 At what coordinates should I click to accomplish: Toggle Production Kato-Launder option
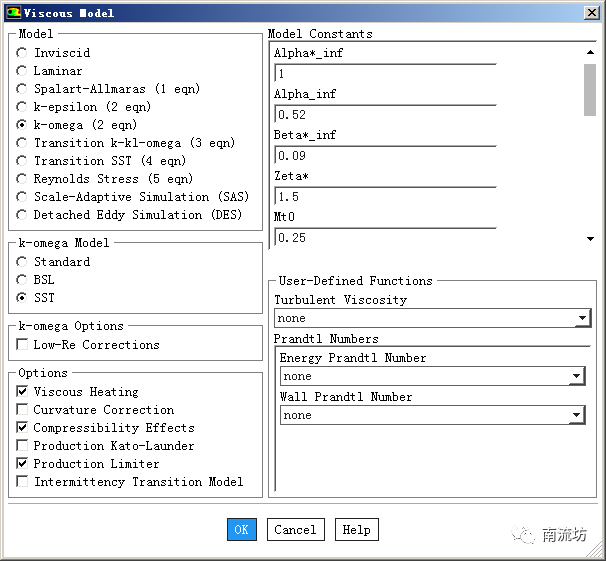pos(22,446)
